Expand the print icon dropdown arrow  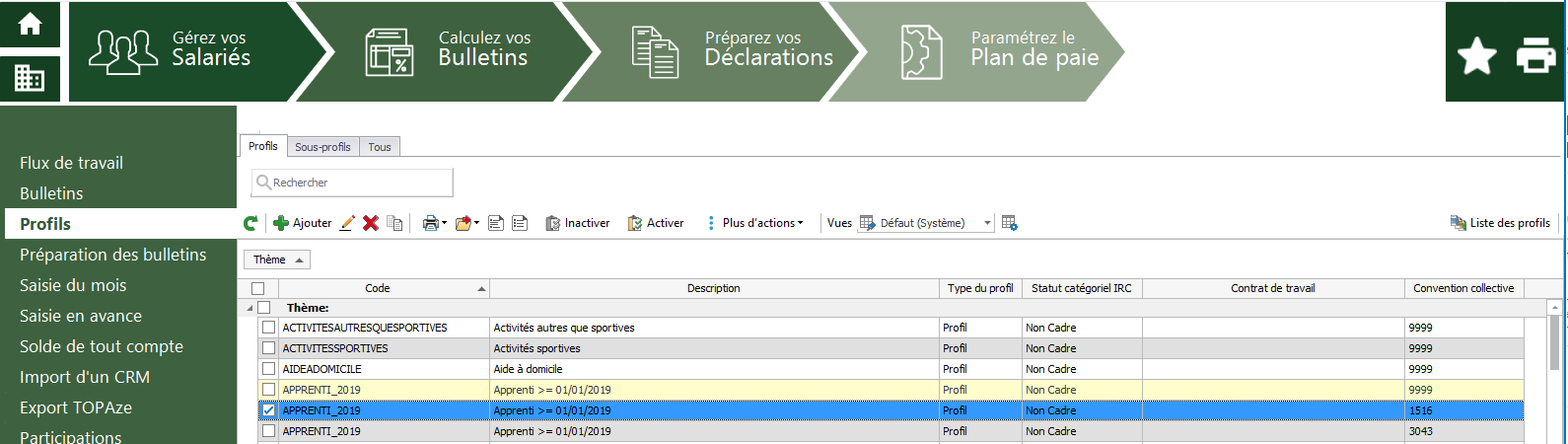click(444, 223)
